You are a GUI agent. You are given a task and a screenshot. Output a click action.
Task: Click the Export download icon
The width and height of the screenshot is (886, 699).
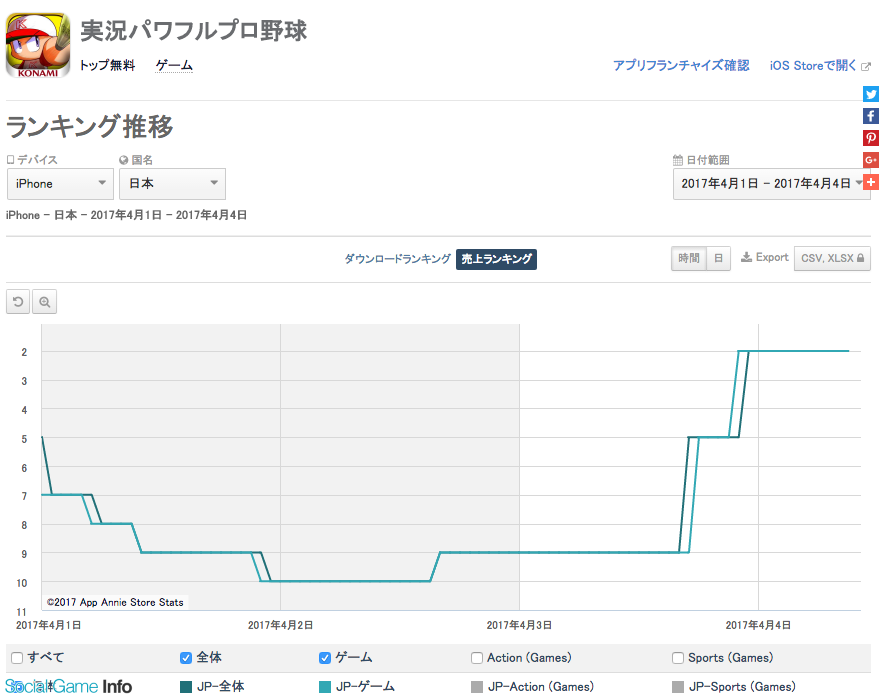point(746,258)
